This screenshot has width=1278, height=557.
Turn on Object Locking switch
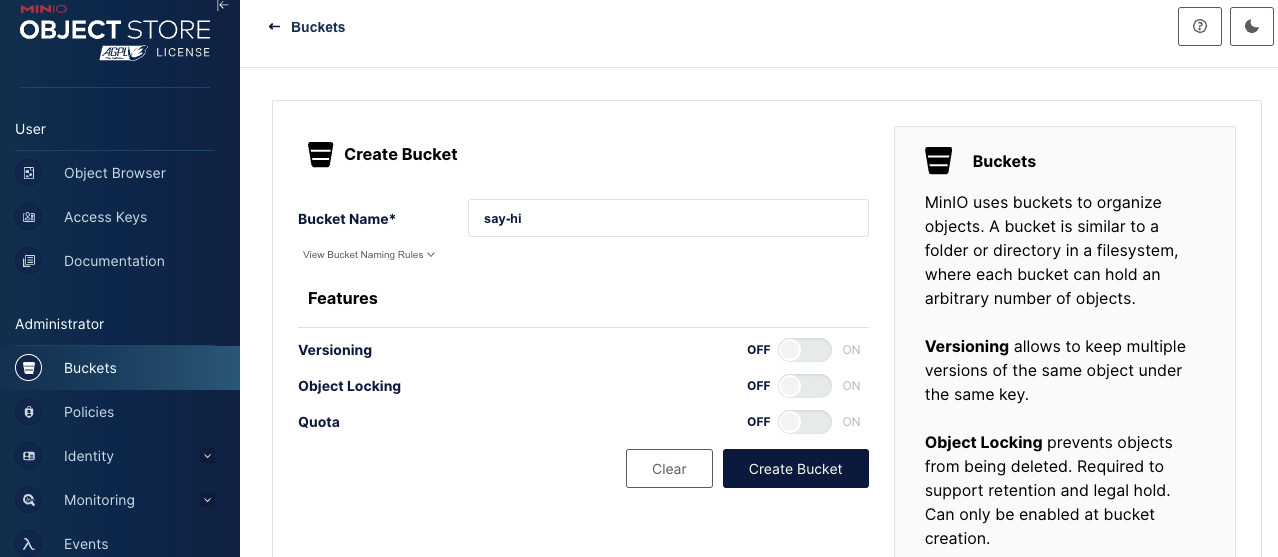tap(805, 386)
